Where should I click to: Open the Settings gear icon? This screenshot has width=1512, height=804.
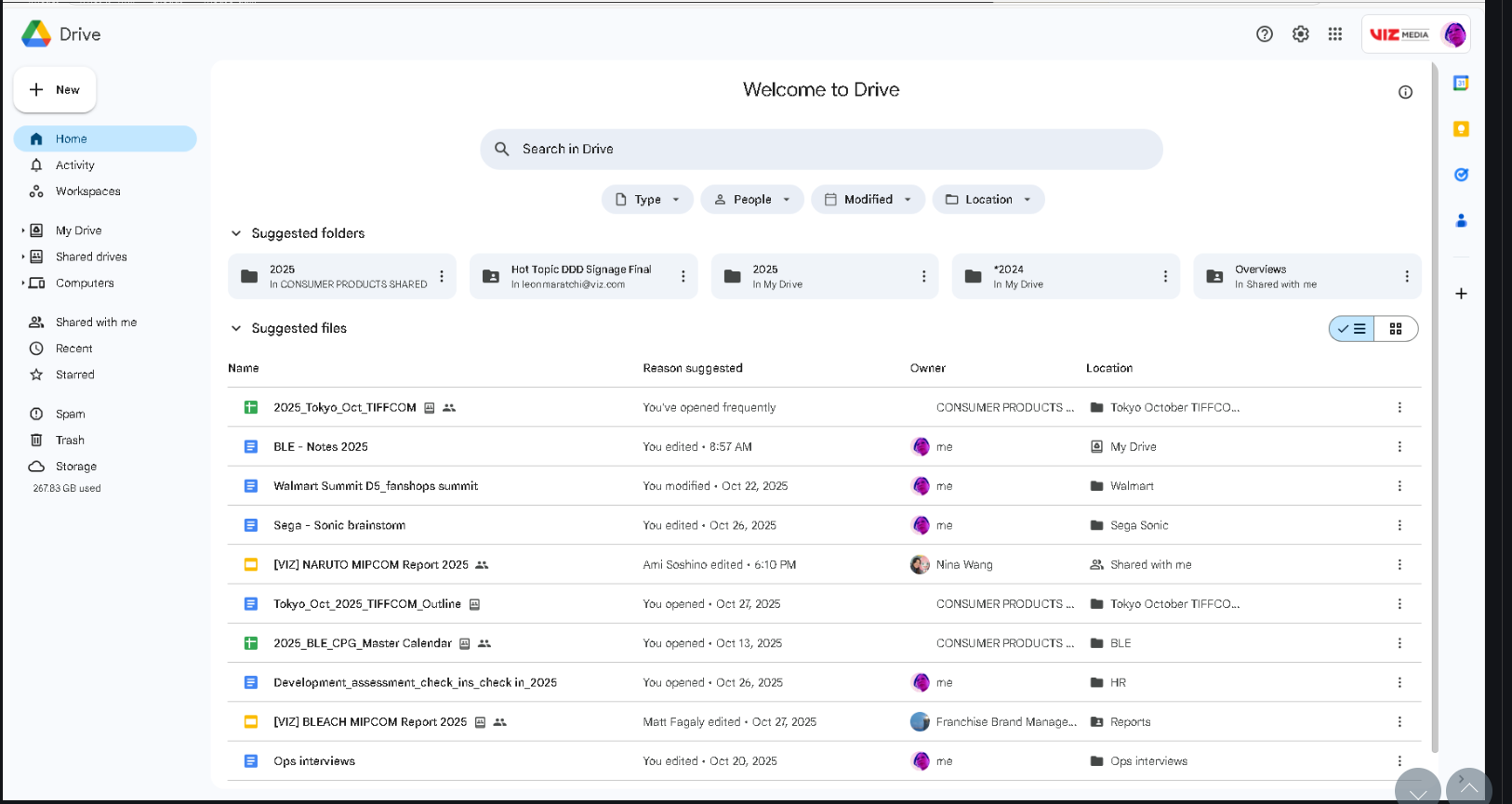tap(1300, 34)
